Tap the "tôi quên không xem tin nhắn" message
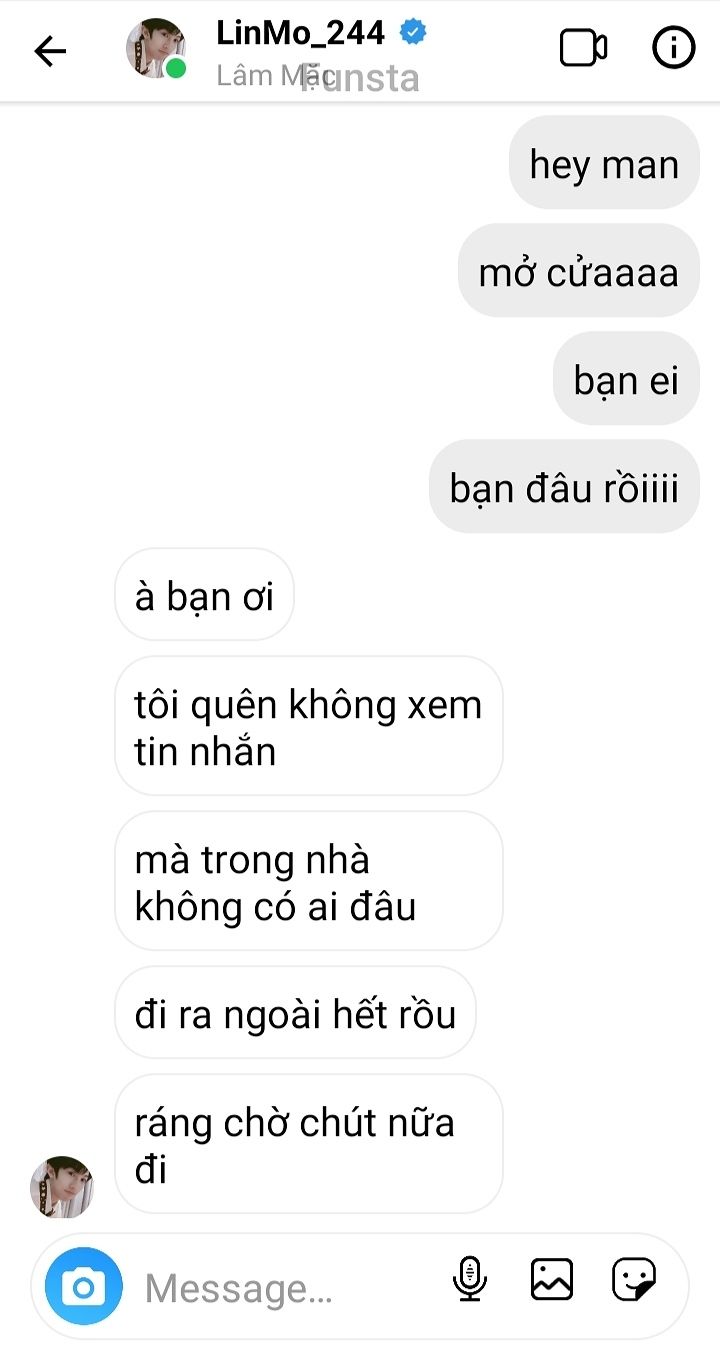The height and width of the screenshot is (1359, 720). pos(308,726)
